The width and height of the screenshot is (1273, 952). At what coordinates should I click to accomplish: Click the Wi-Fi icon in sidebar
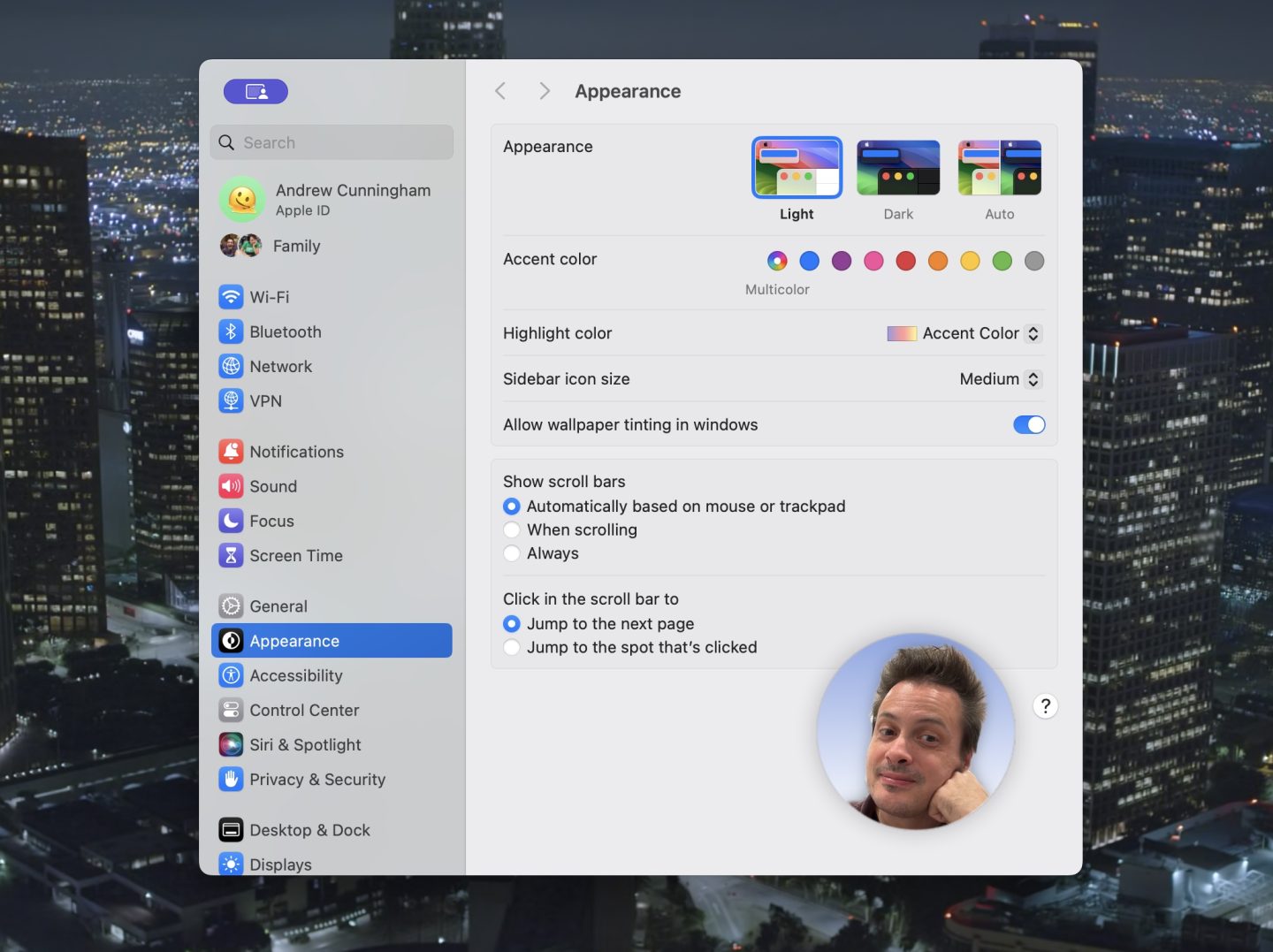[x=231, y=297]
